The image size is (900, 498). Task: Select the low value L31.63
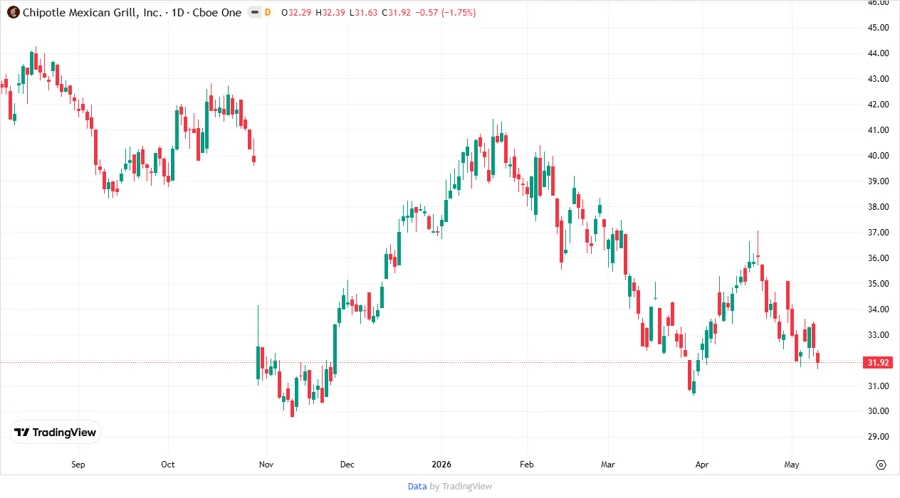[363, 13]
